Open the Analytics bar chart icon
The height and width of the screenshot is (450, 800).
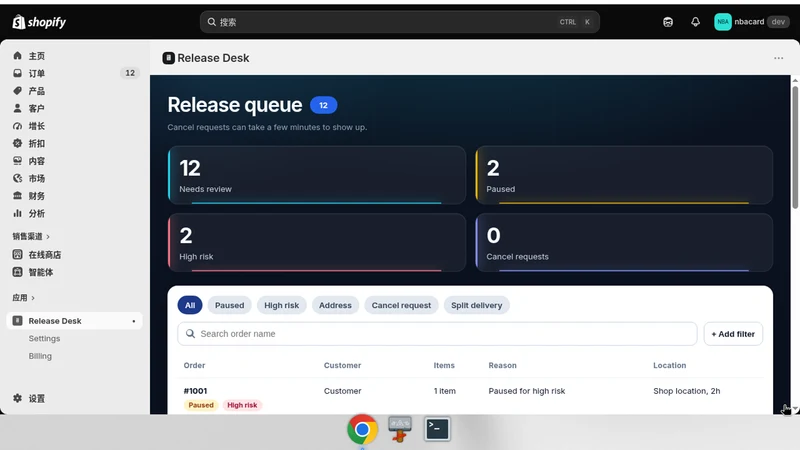coord(17,213)
